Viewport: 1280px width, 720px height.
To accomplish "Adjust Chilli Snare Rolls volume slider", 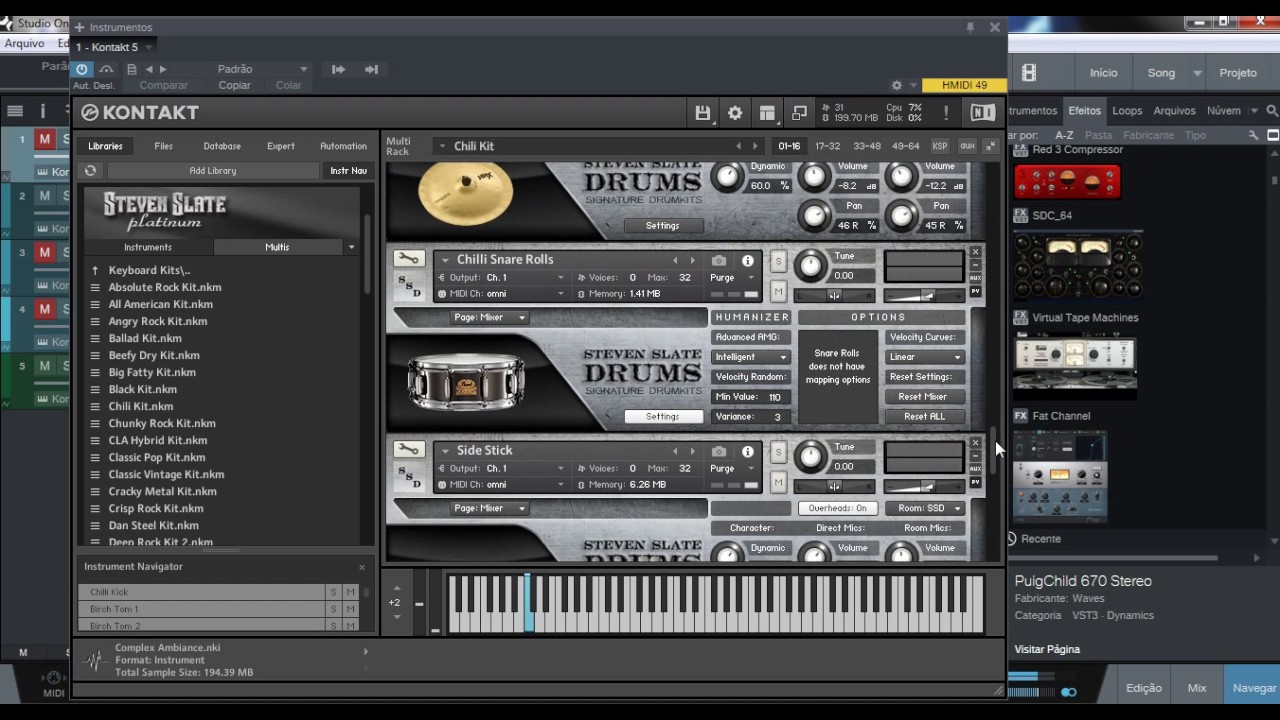I will (x=924, y=295).
